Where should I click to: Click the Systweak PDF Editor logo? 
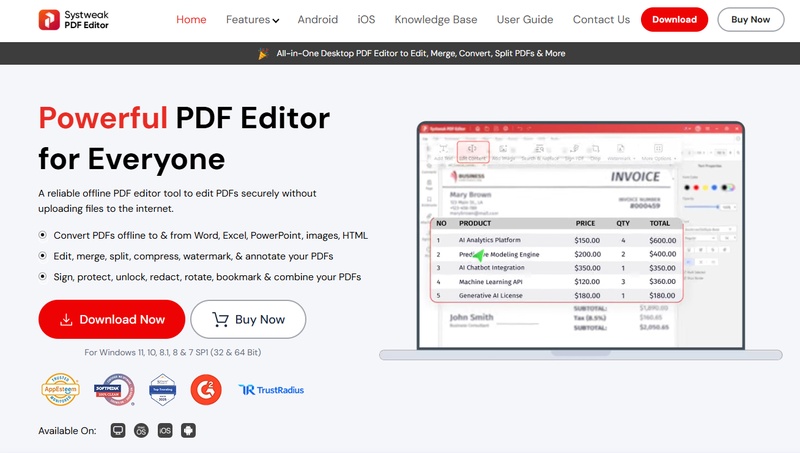pyautogui.click(x=73, y=19)
